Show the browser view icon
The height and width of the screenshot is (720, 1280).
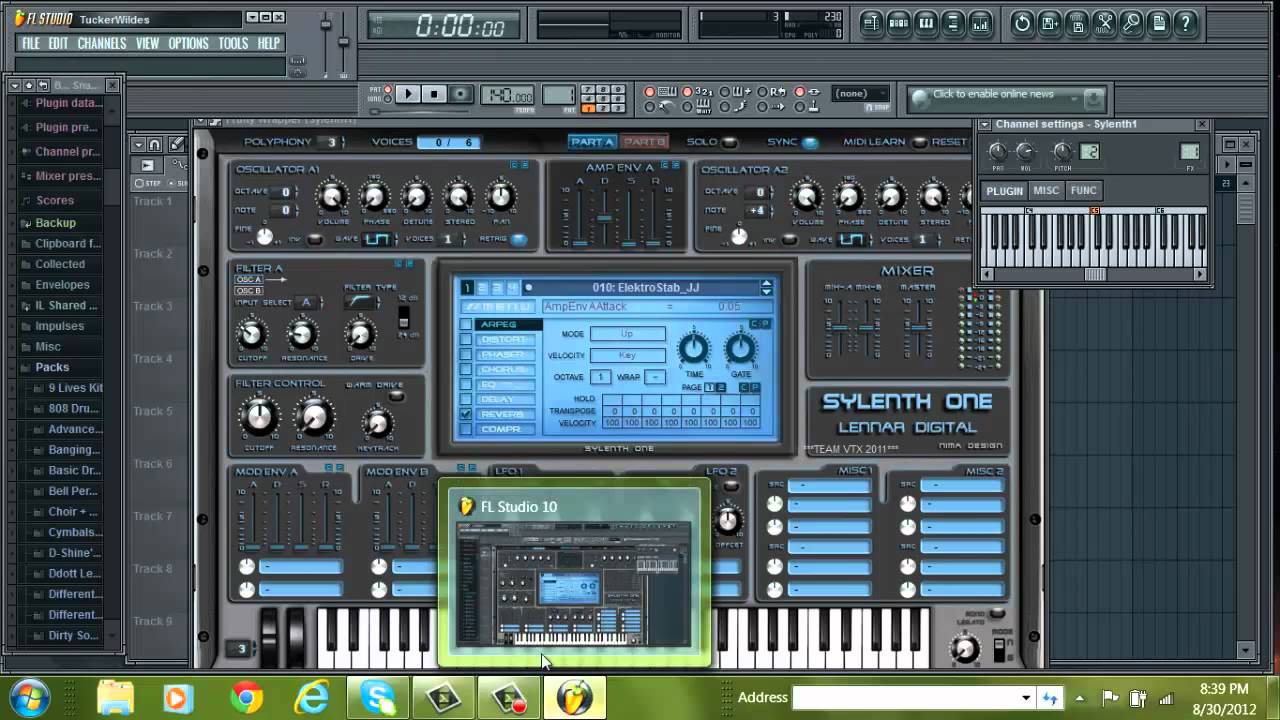coord(953,23)
